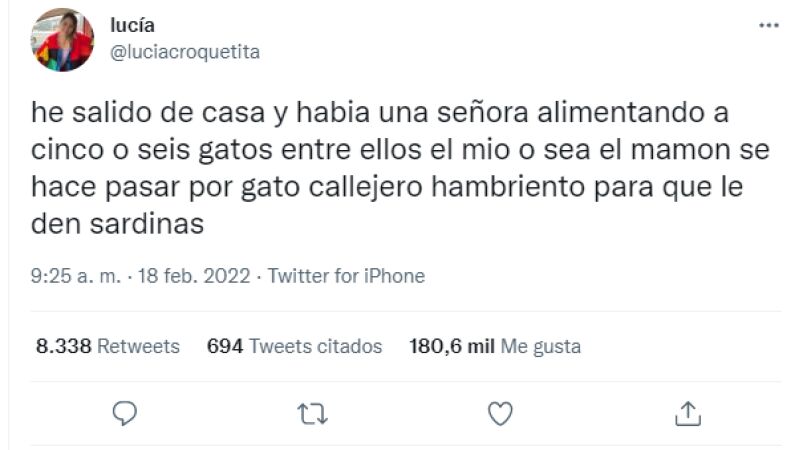View the 8.338 Retweets list

pos(108,347)
